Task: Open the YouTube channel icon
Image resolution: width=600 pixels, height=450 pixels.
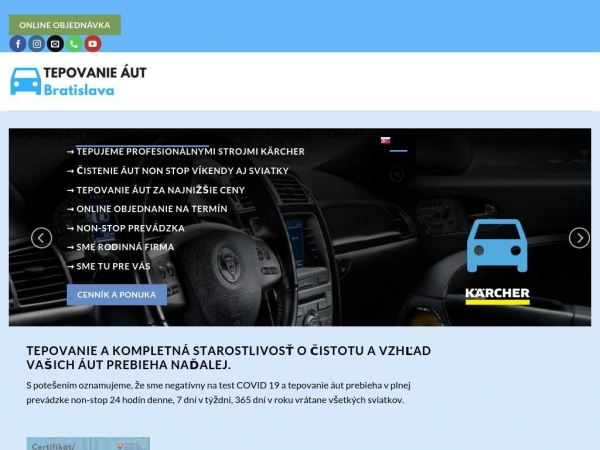Action: click(x=93, y=44)
